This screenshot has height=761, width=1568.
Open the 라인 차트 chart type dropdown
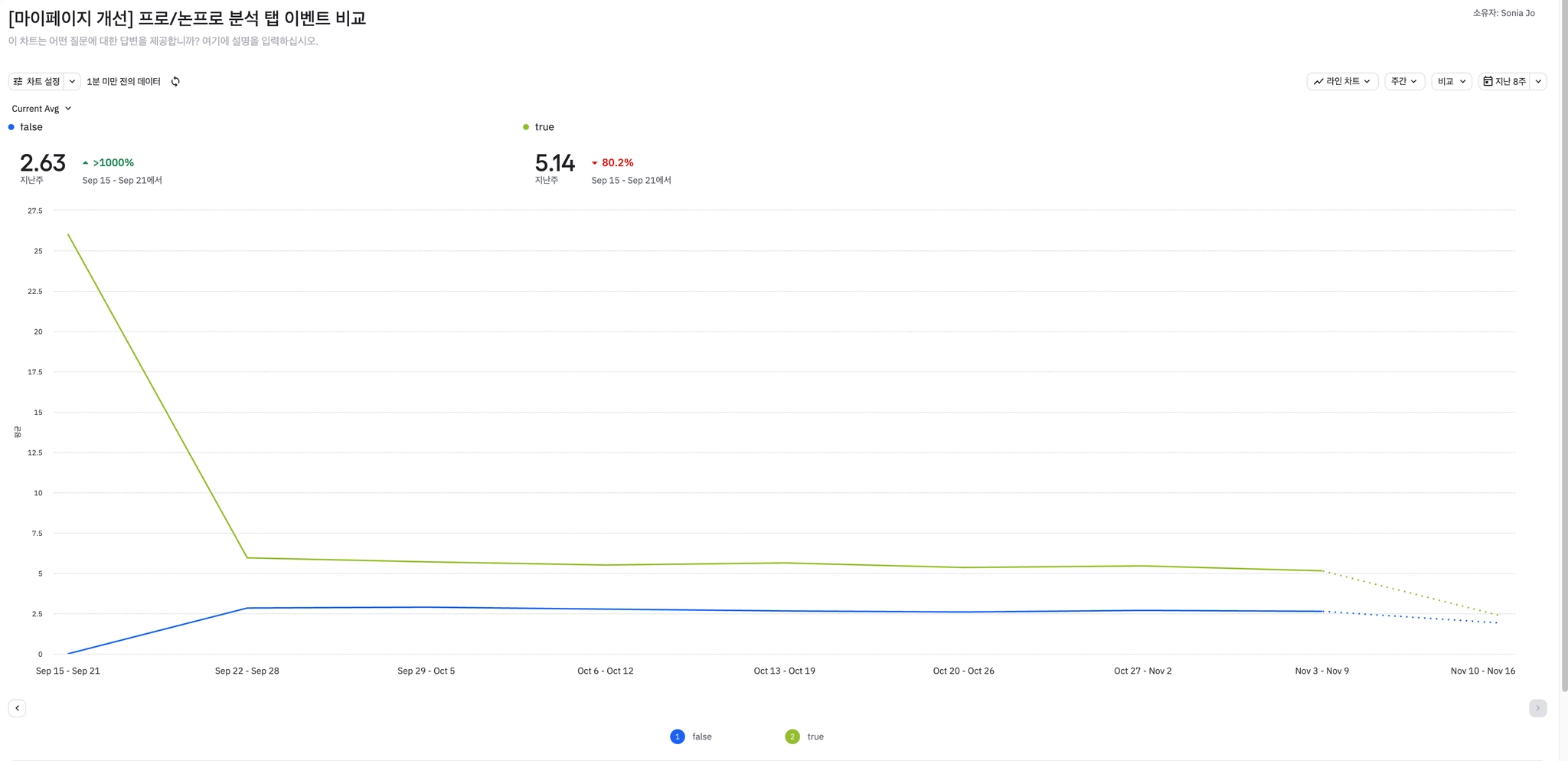(1341, 82)
